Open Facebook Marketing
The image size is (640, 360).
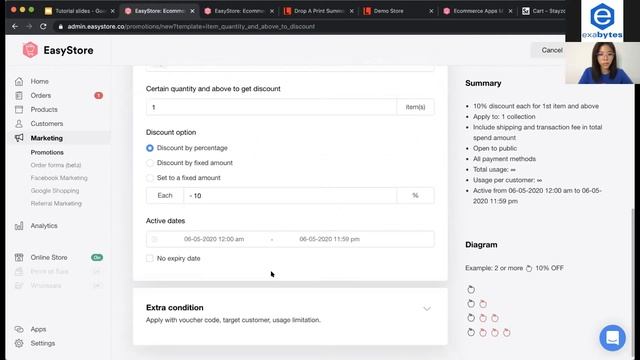[x=59, y=178]
